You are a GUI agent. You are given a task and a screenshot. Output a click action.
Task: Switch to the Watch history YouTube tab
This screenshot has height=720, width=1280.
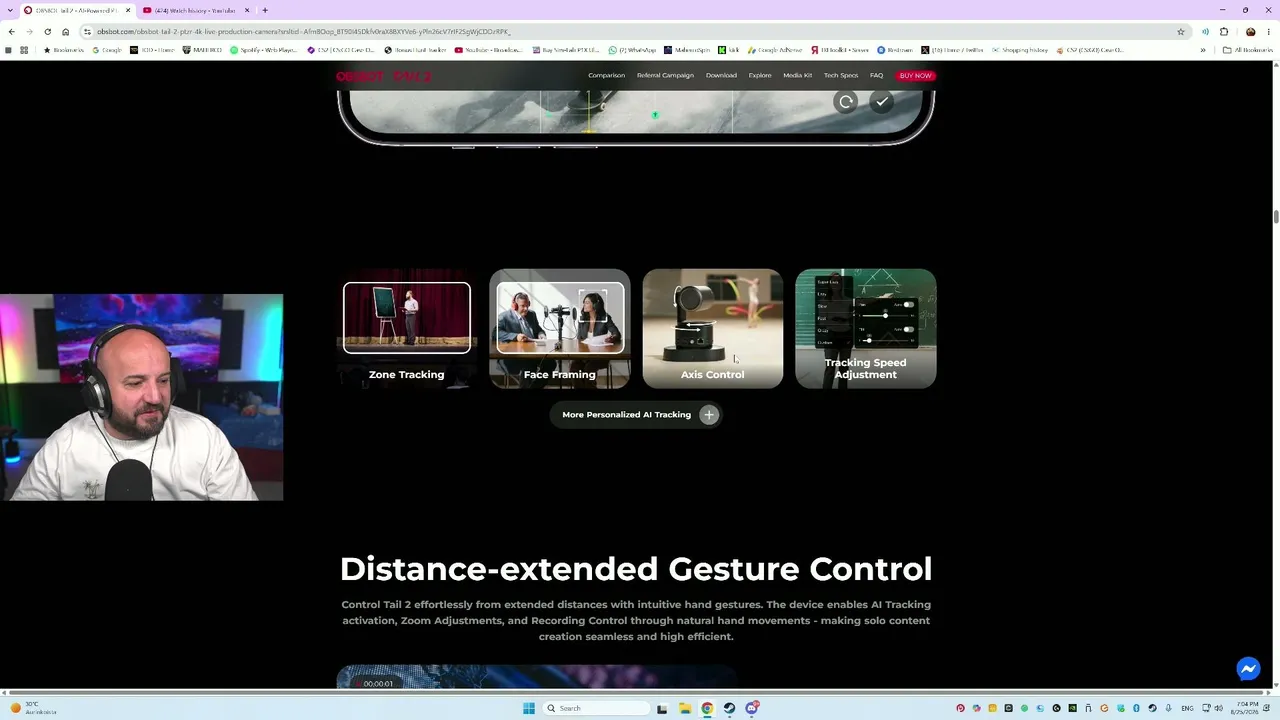click(195, 10)
